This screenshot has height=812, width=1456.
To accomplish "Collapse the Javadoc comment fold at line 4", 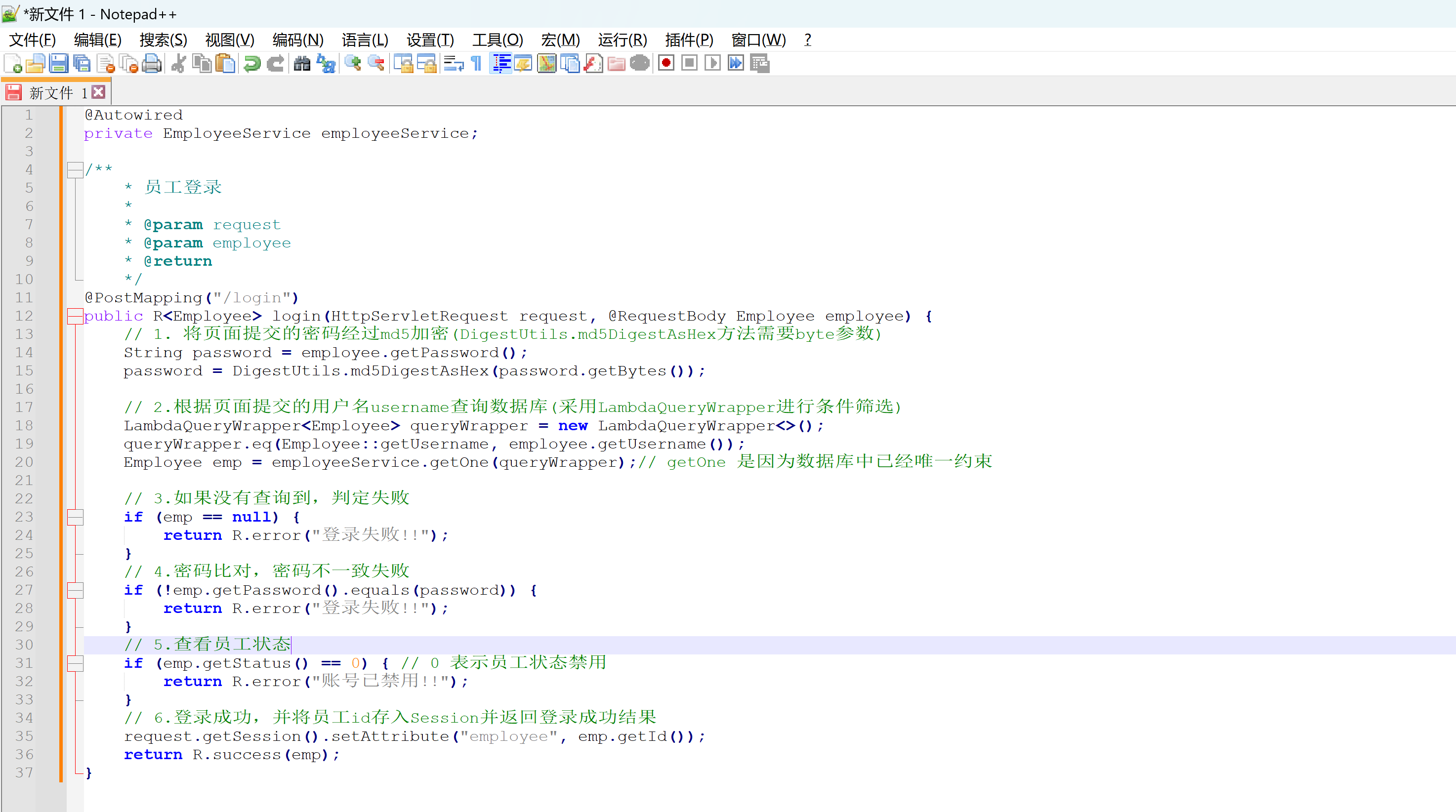I will tap(75, 169).
